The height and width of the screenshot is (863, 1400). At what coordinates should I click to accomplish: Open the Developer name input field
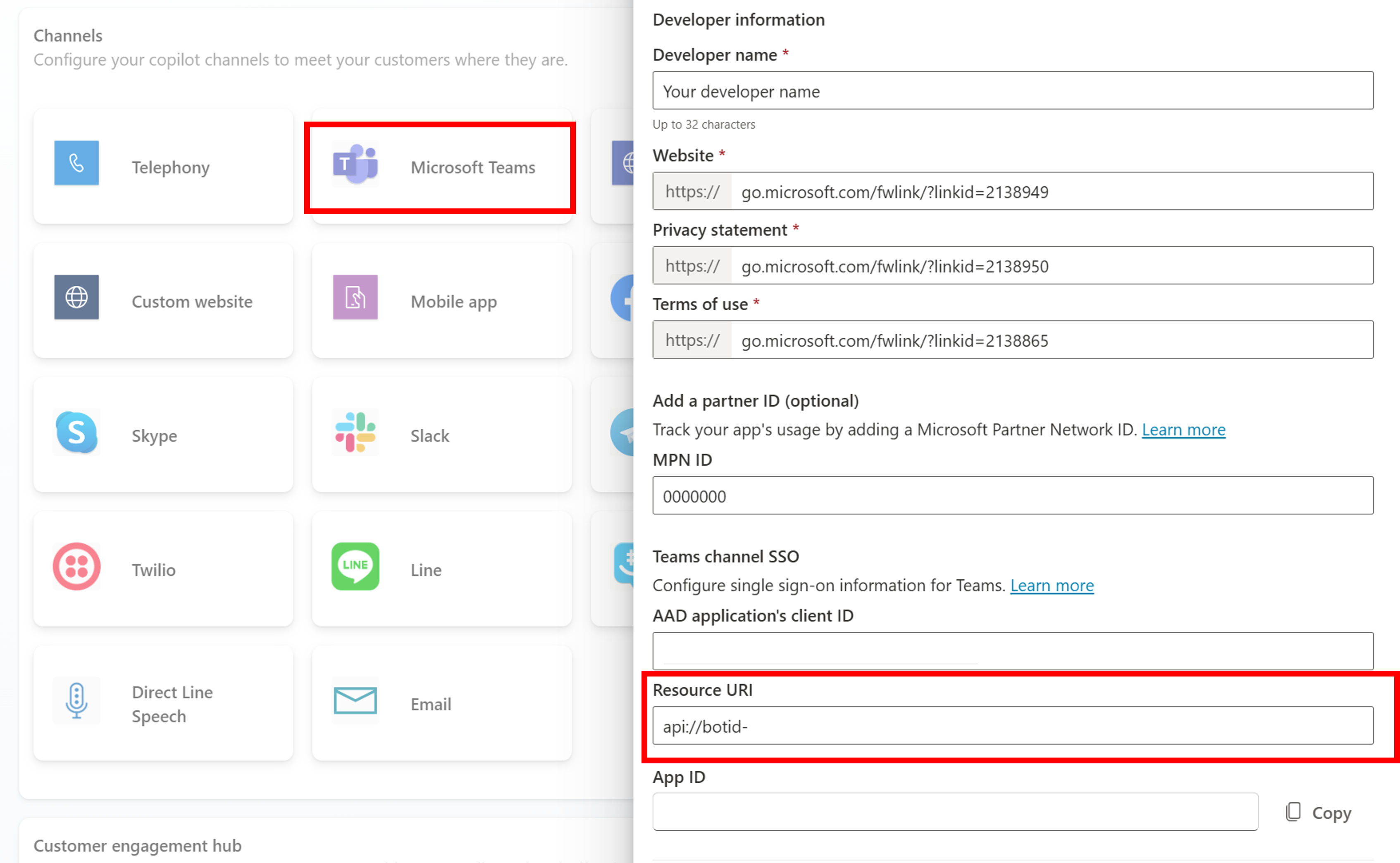coord(1014,90)
